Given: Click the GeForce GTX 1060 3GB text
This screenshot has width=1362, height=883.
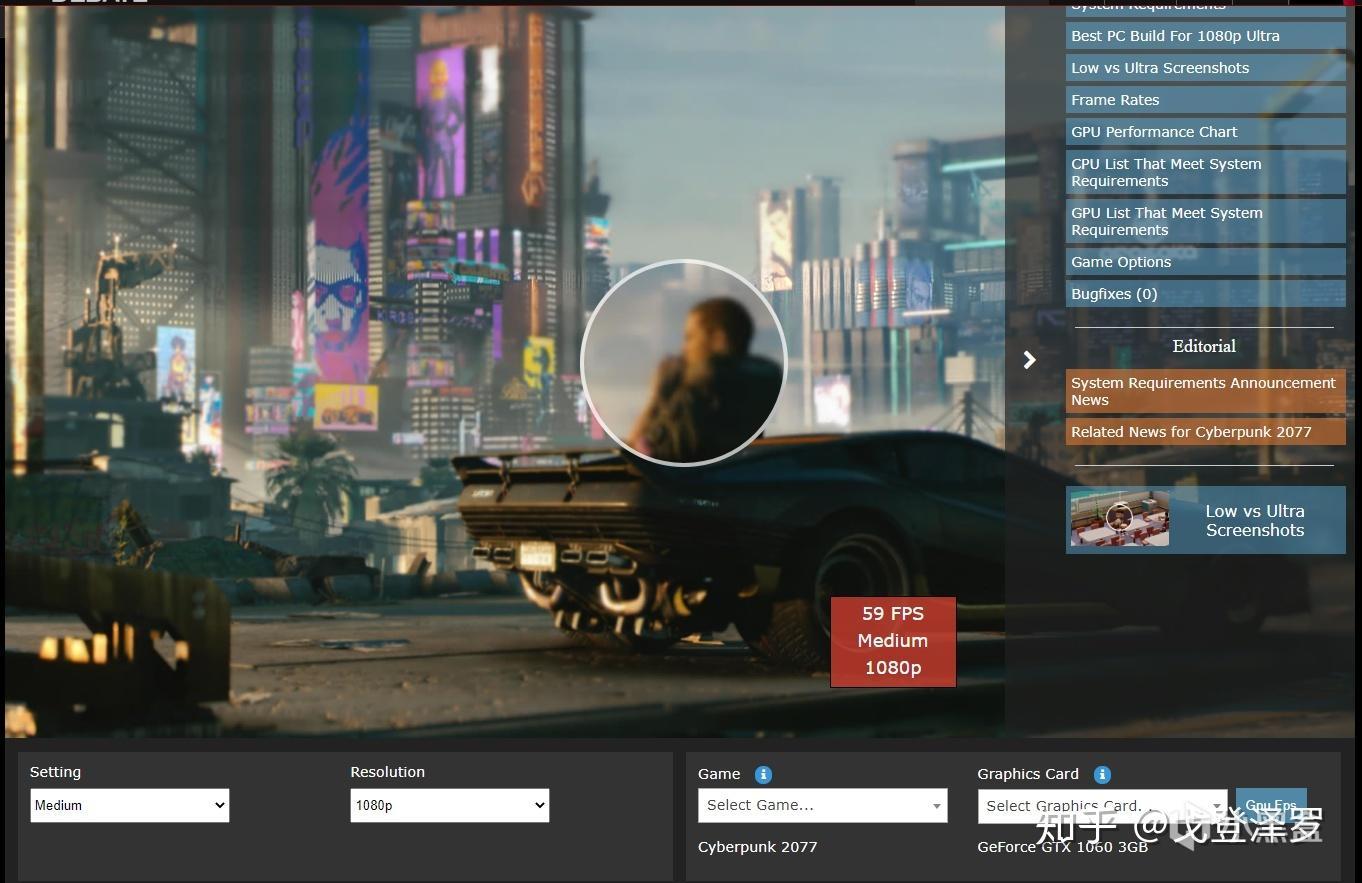Looking at the screenshot, I should tap(1062, 847).
